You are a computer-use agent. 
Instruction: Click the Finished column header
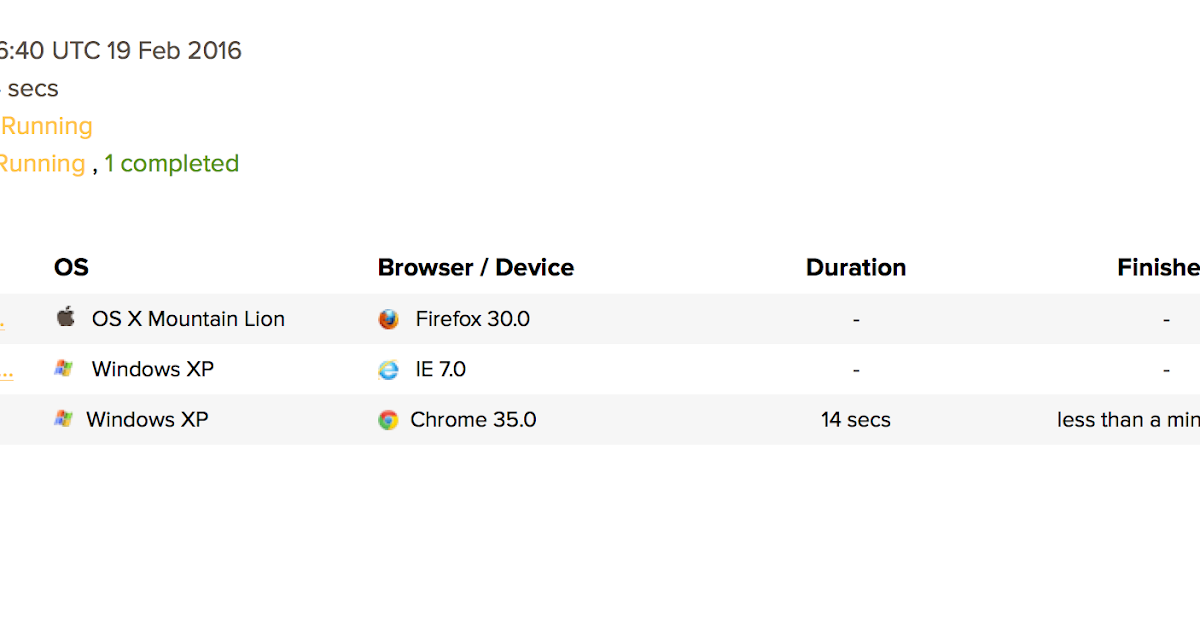tap(1158, 267)
